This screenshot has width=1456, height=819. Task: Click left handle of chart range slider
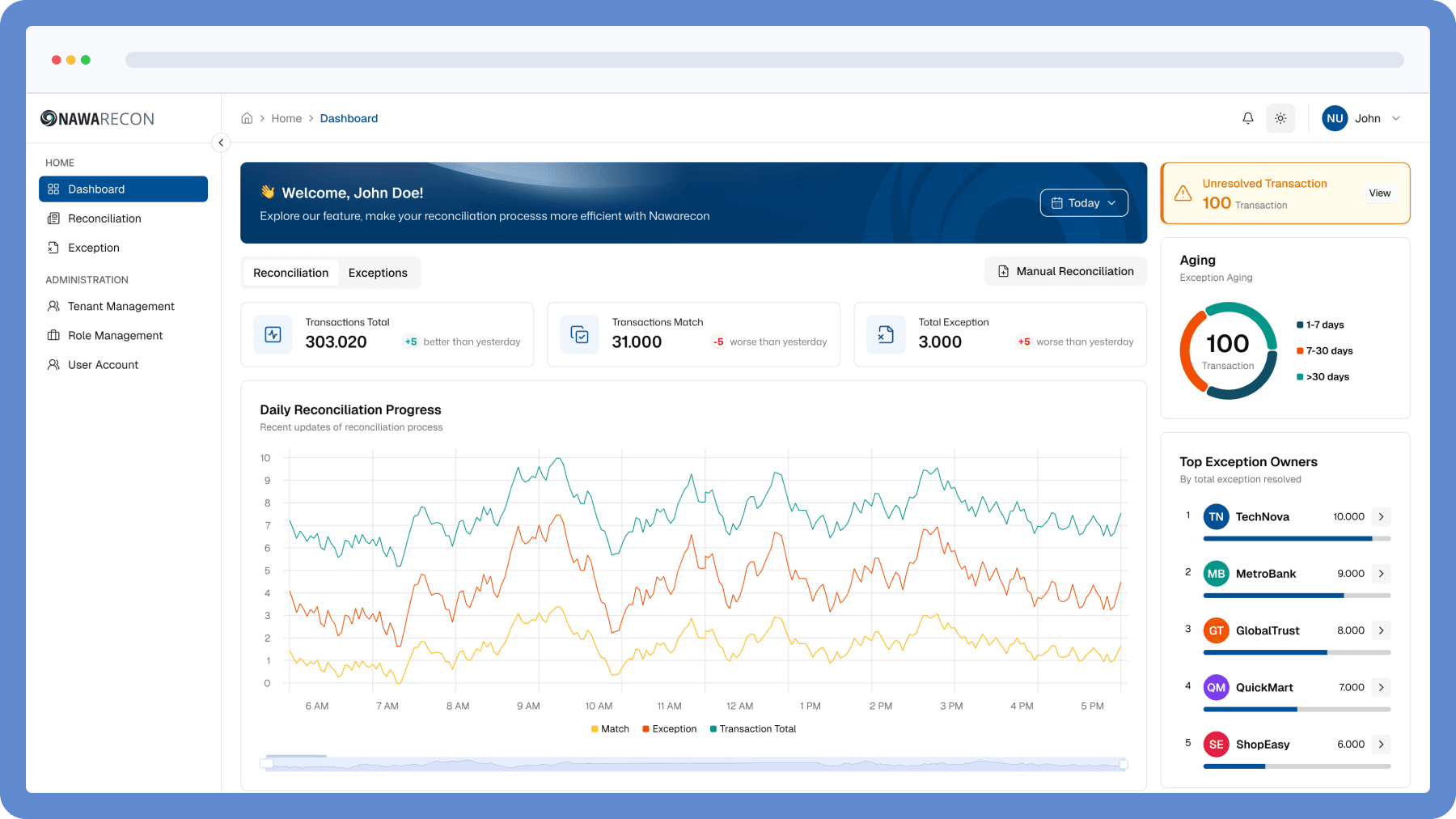coord(265,764)
